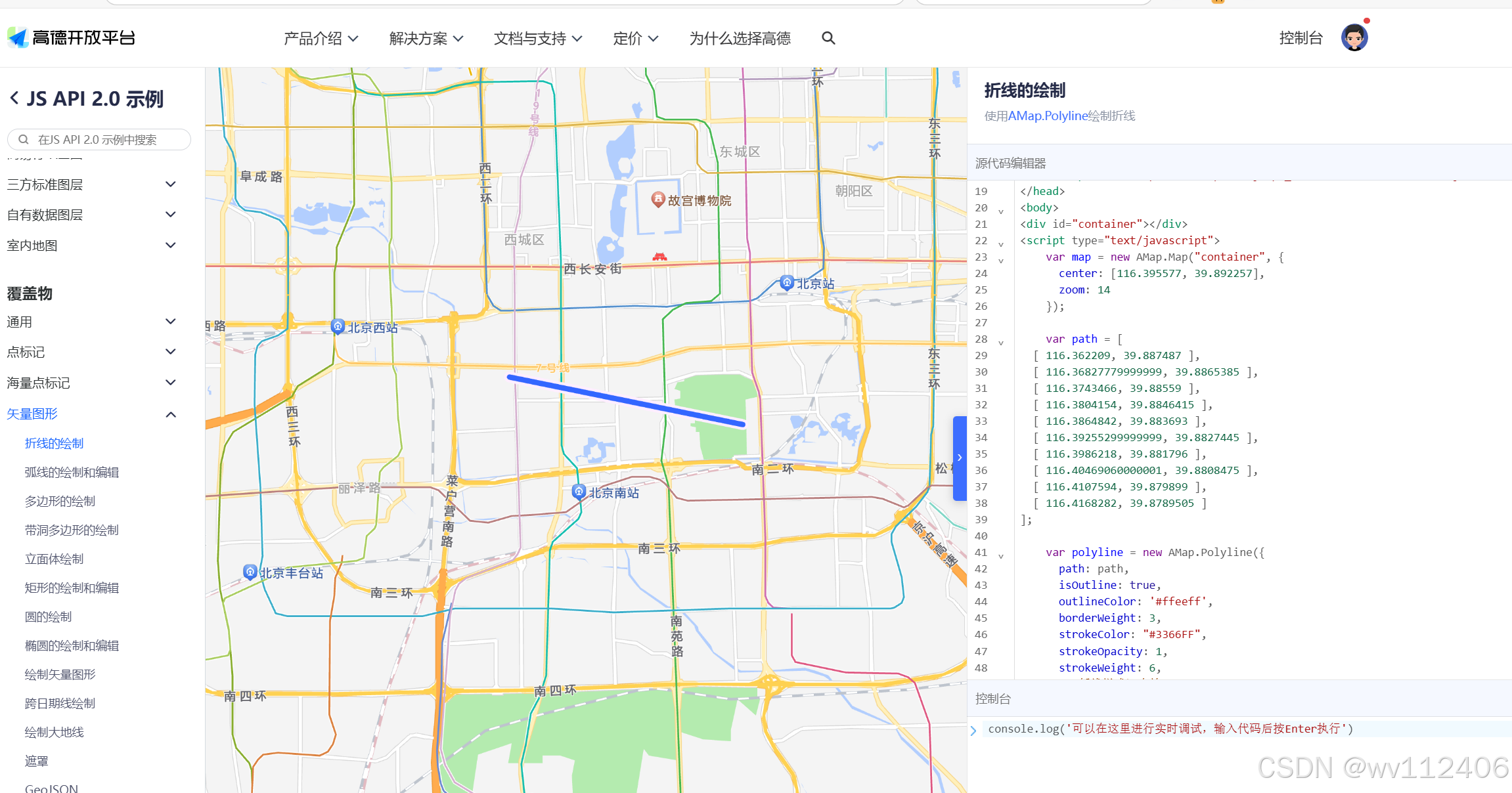Toggle code fold arrow at line 28
Screen dimensions: 1512x793
[1001, 343]
